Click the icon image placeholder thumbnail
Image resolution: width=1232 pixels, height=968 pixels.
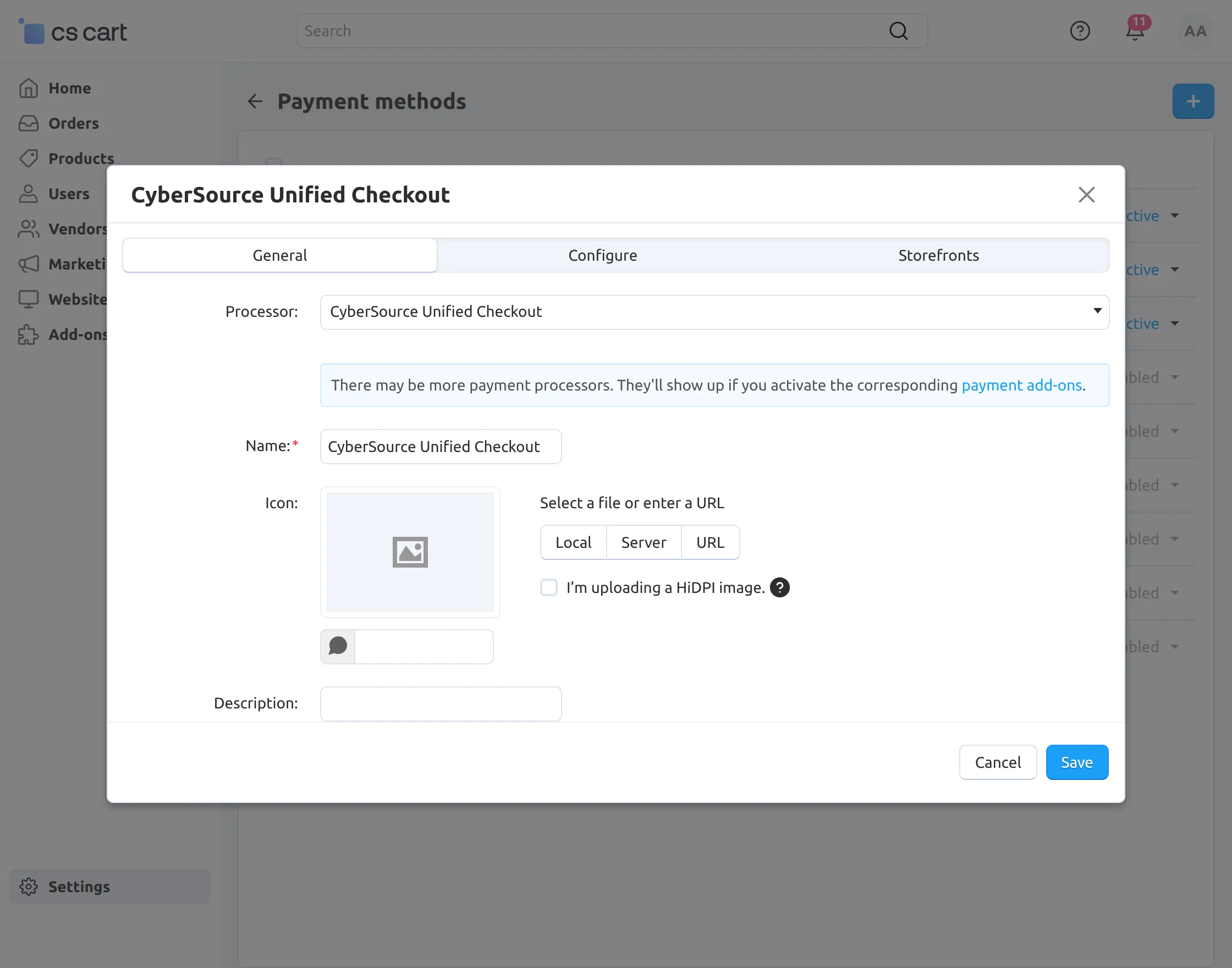[x=410, y=552]
